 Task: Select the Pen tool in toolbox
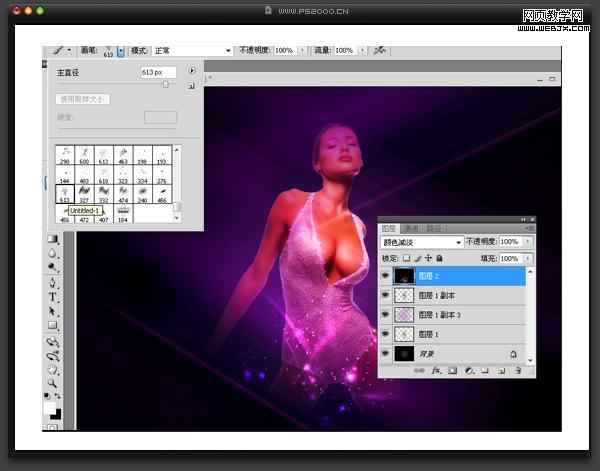click(52, 283)
